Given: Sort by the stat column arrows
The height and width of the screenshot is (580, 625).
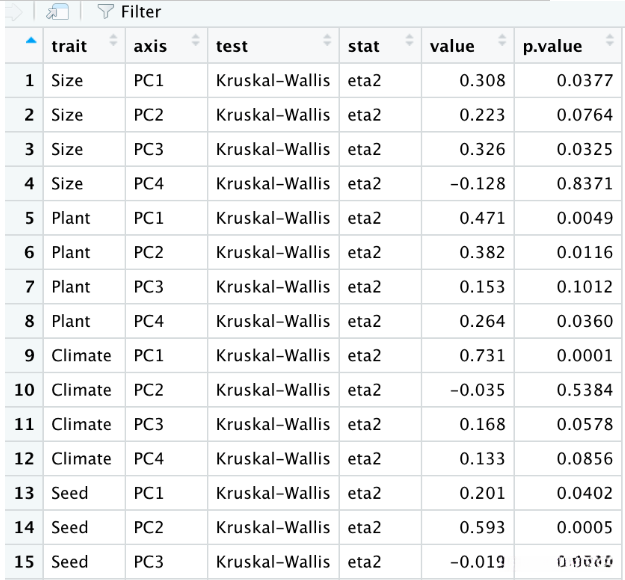Looking at the screenshot, I should [408, 41].
